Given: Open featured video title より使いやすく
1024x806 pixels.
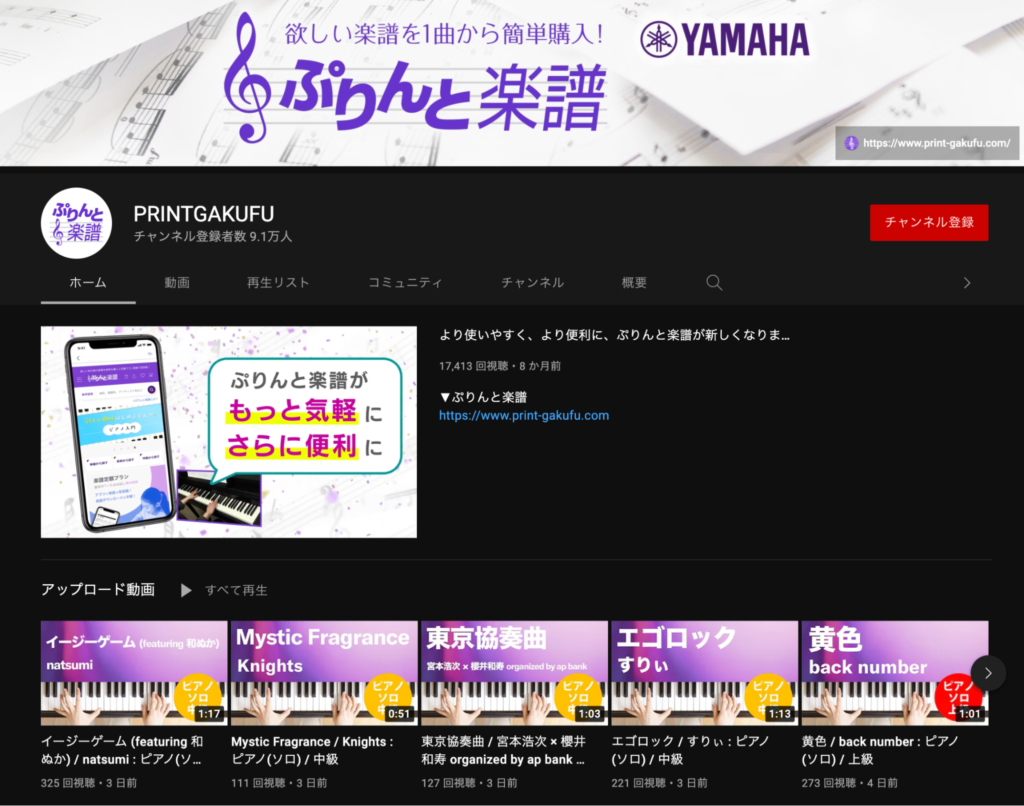Looking at the screenshot, I should [x=615, y=335].
